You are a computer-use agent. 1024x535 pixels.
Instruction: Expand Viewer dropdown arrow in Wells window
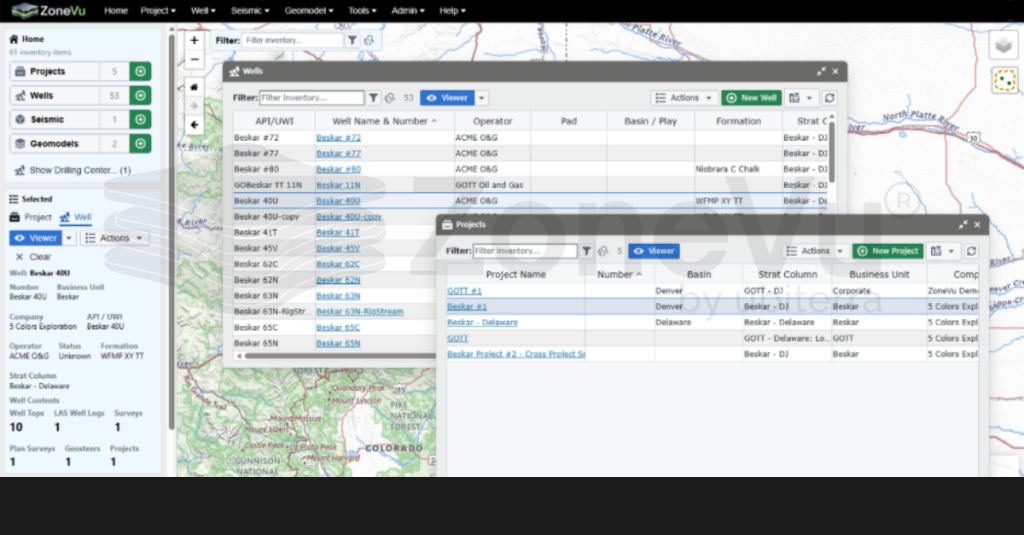pyautogui.click(x=481, y=98)
